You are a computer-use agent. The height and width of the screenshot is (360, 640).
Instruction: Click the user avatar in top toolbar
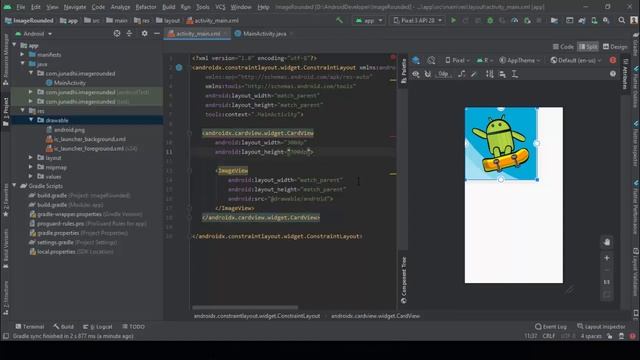coord(634,20)
